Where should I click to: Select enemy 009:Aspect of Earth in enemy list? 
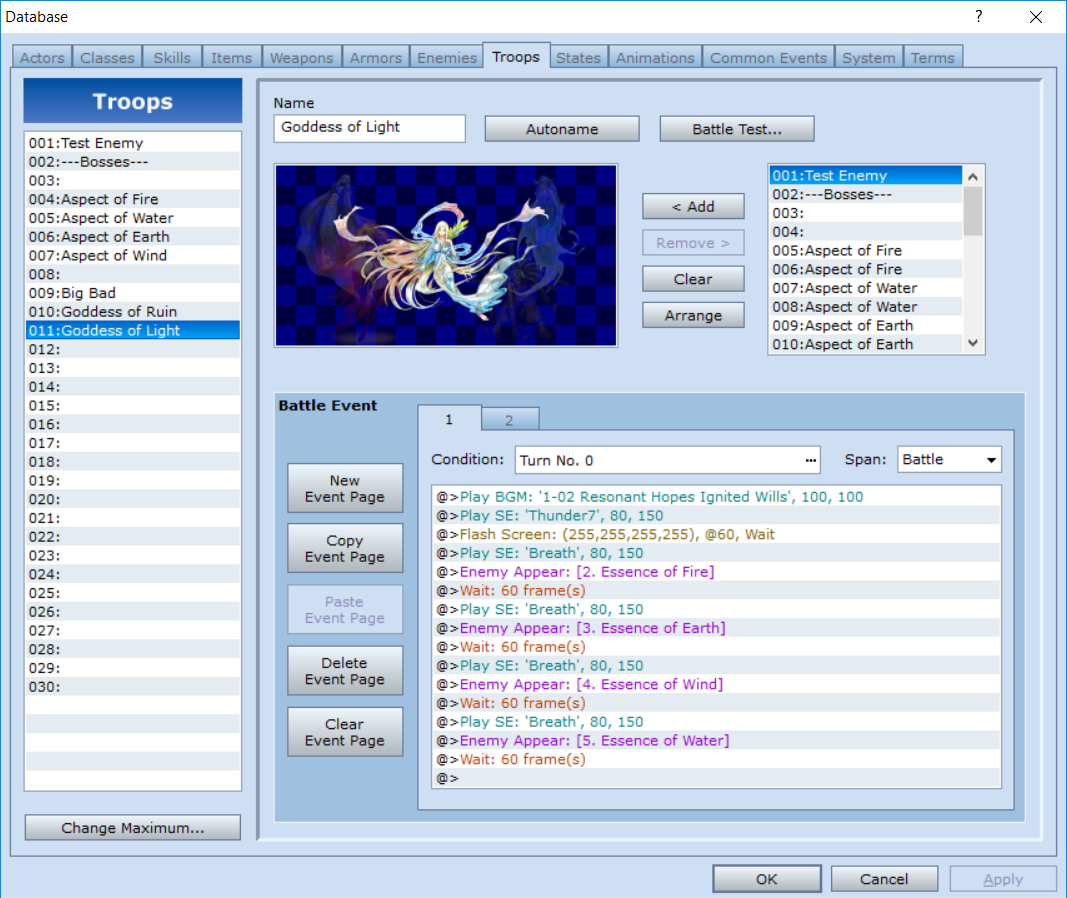[866, 326]
